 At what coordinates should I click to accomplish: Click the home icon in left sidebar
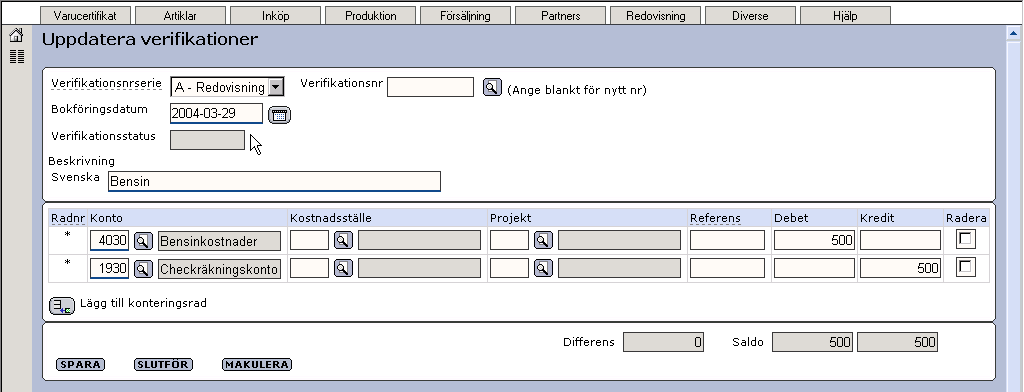(16, 35)
